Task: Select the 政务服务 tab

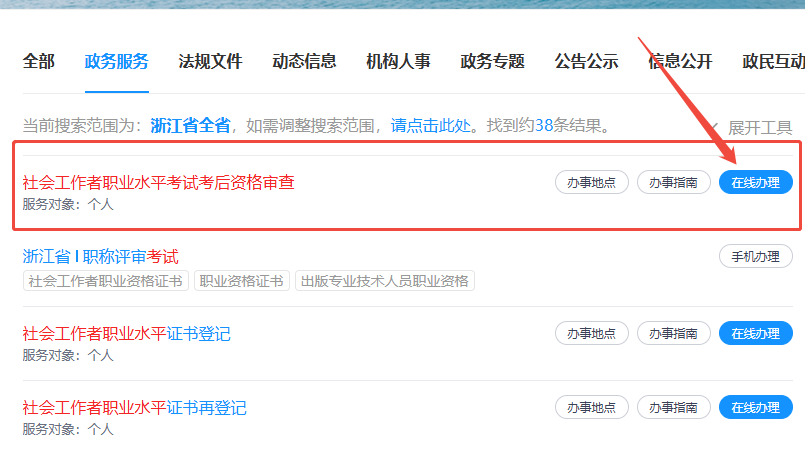Action: point(117,62)
